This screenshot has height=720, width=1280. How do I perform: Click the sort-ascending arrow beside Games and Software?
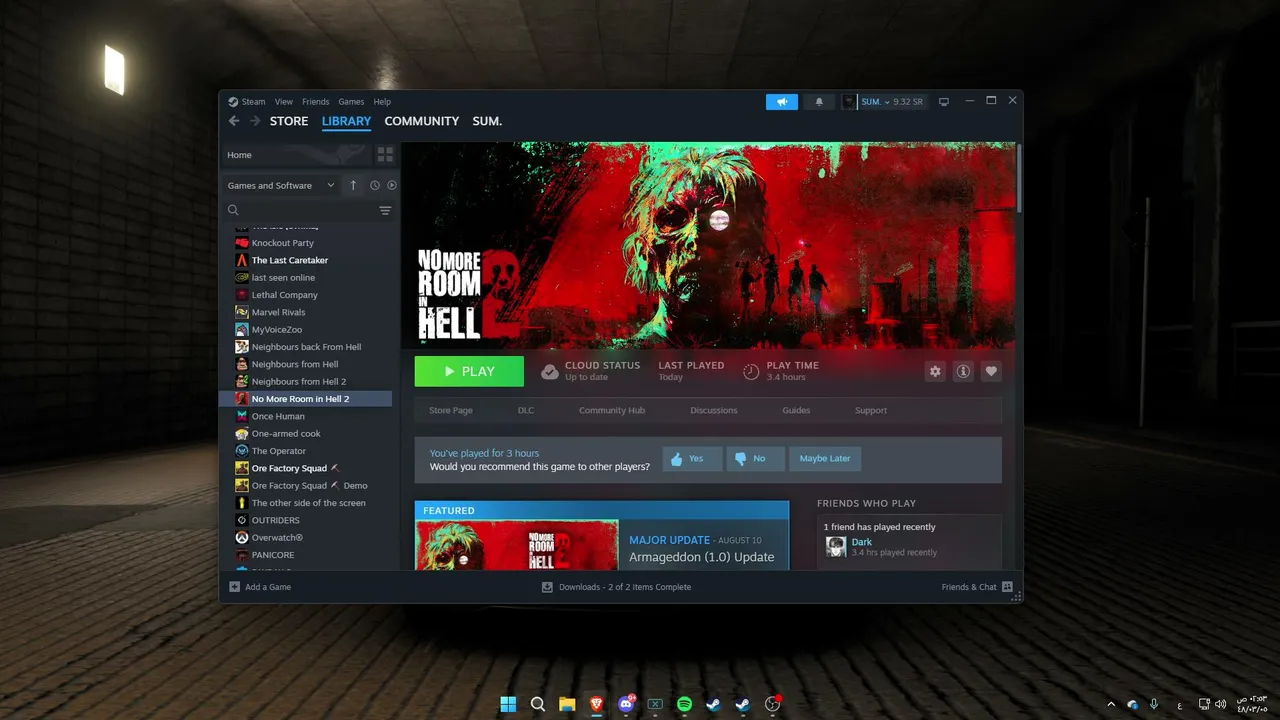tap(353, 185)
